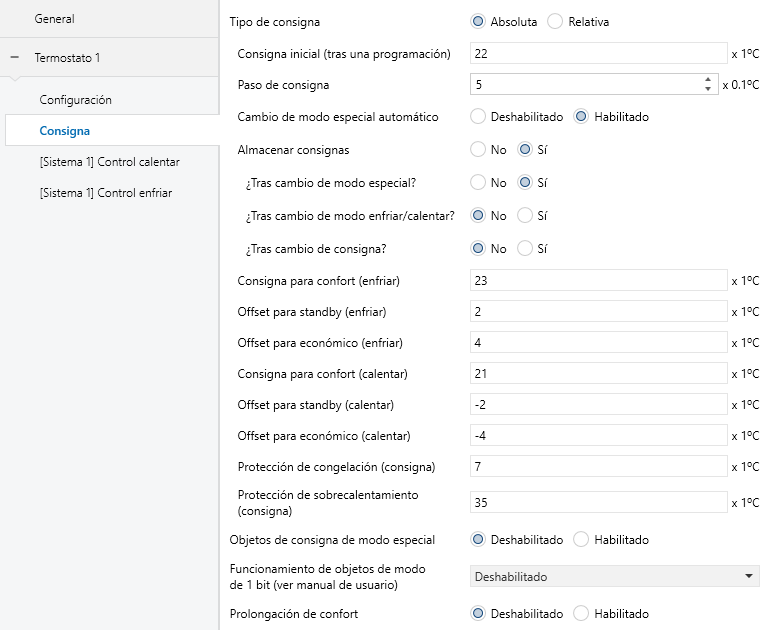Click the Consigna para confort (enfriar) field
The width and height of the screenshot is (775, 630).
(x=599, y=280)
